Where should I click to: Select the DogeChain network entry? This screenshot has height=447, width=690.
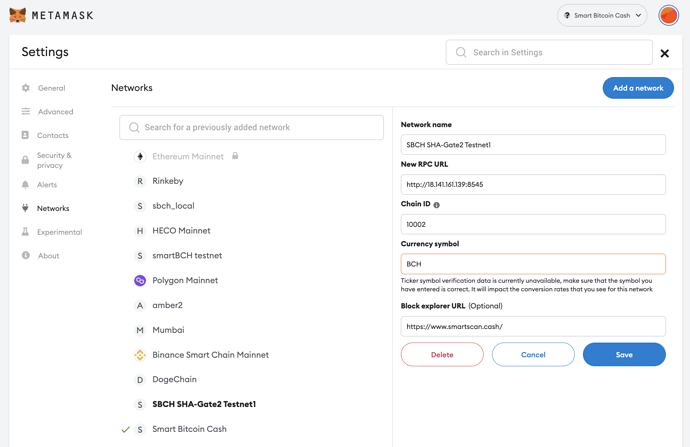pyautogui.click(x=174, y=379)
